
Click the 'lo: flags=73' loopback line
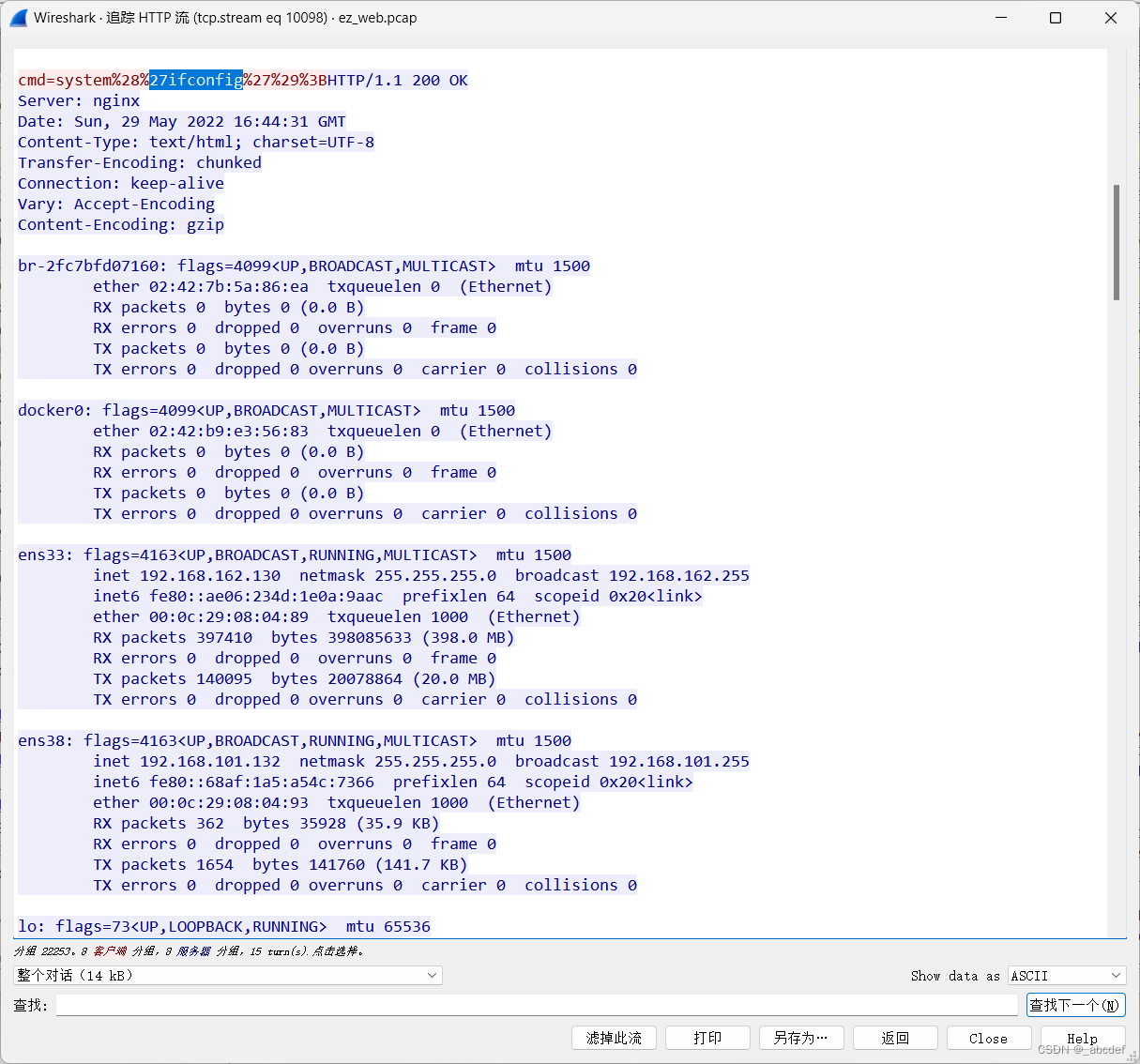click(x=224, y=926)
